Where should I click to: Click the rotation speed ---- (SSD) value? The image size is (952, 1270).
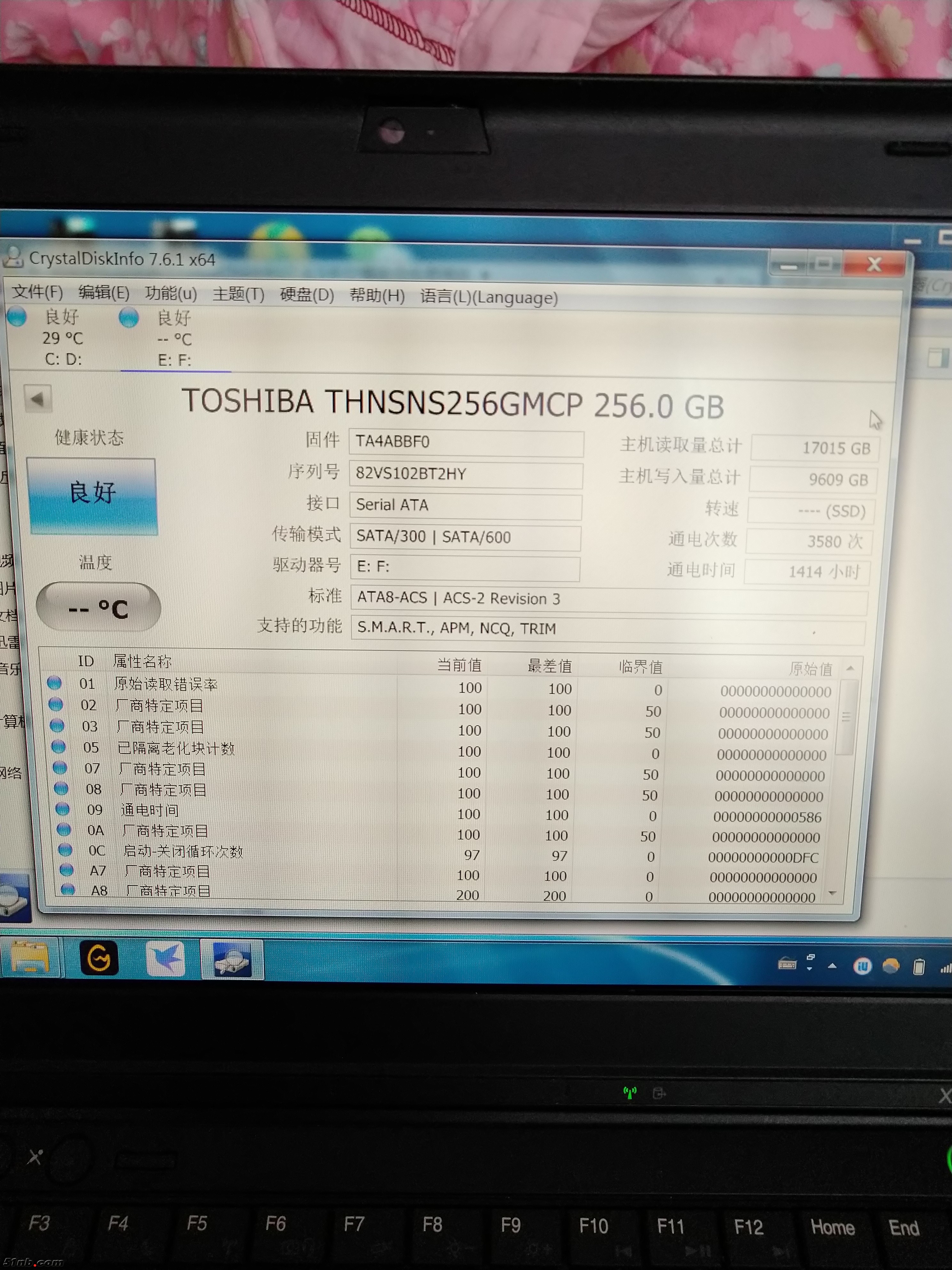point(811,511)
